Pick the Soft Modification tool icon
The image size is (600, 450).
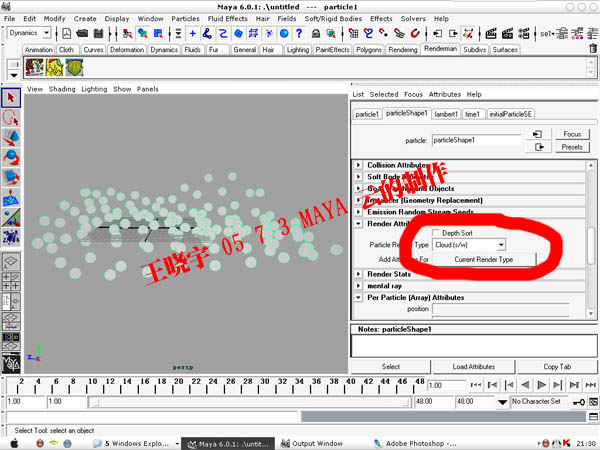pos(11,197)
